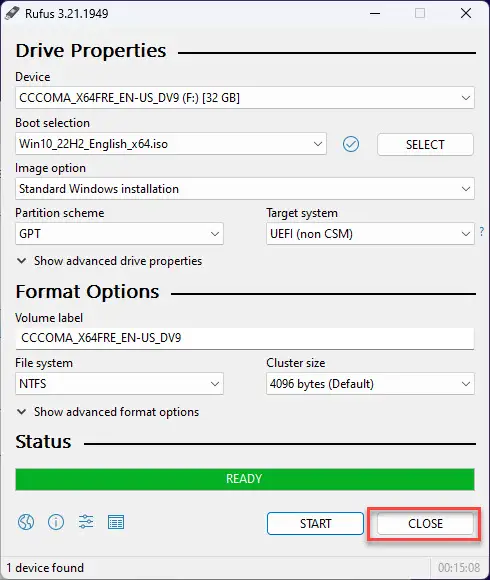Click the target system help question mark
The height and width of the screenshot is (580, 490).
coord(481,232)
